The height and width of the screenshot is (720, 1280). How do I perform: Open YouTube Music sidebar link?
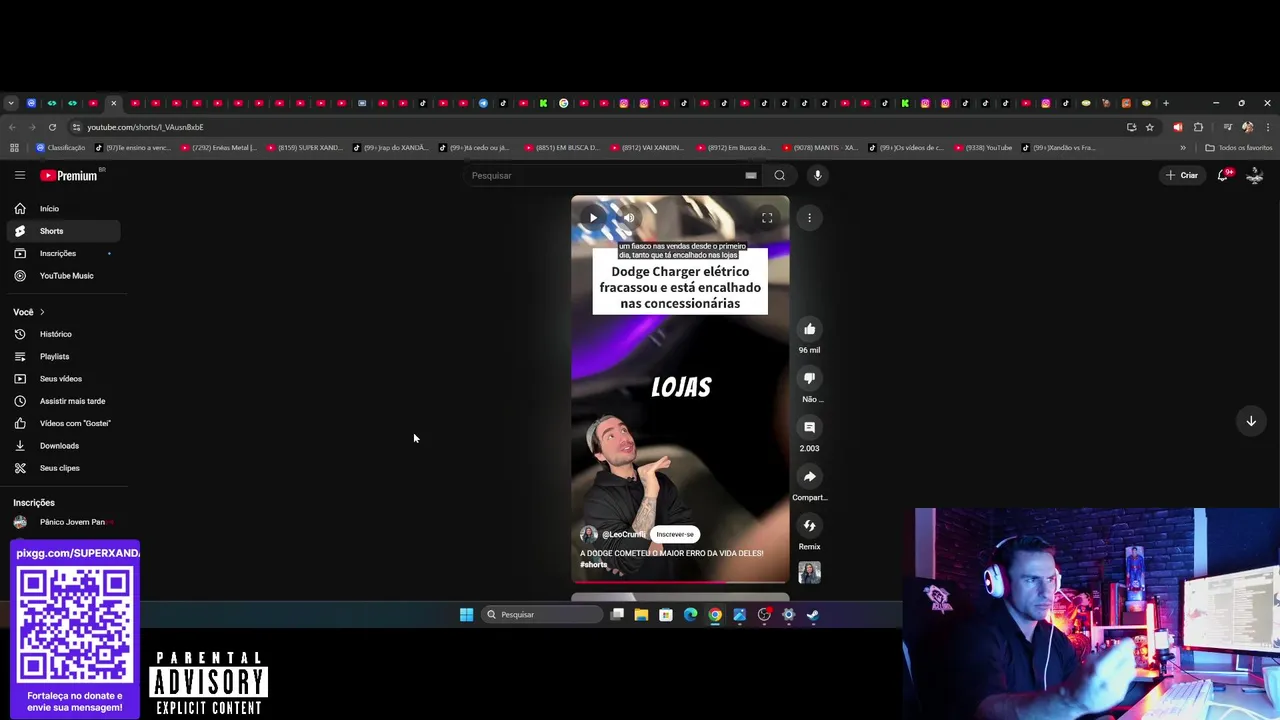(64, 276)
